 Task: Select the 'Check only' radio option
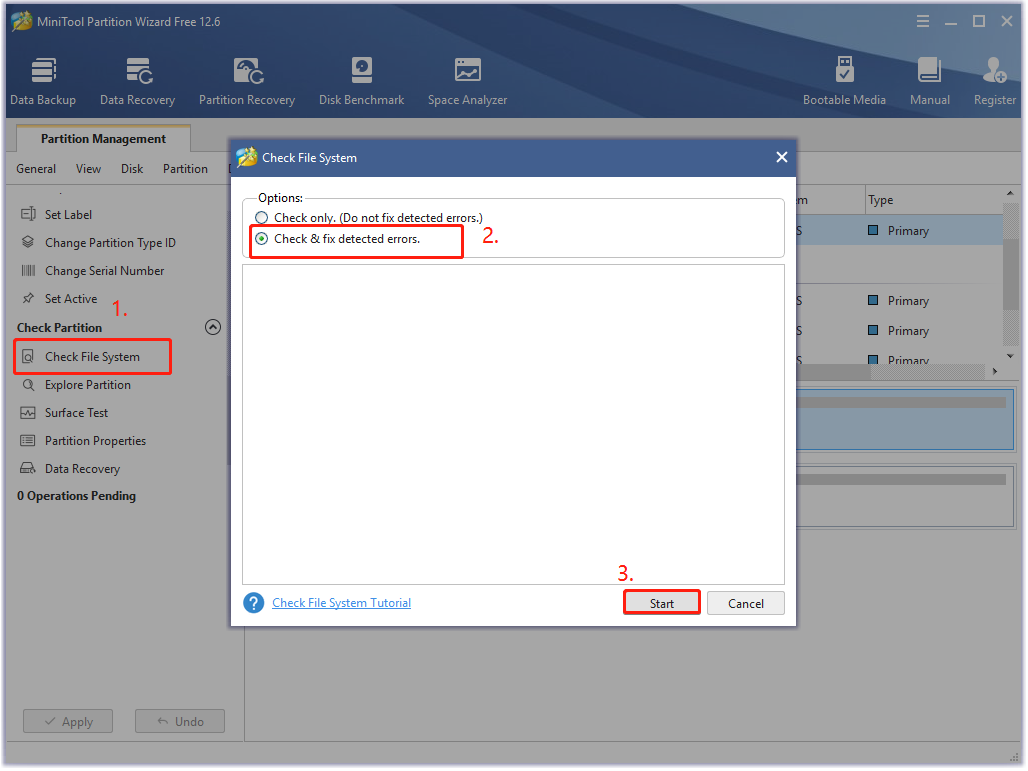[262, 218]
